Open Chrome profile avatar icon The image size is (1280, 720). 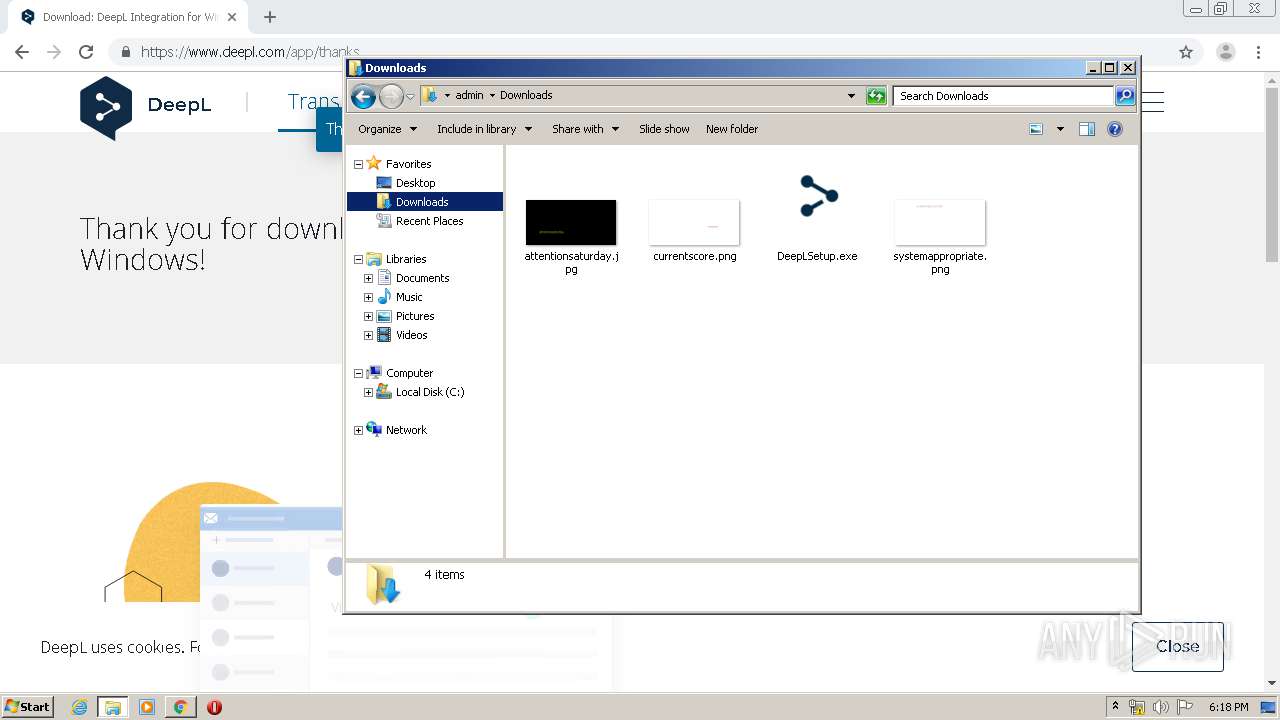pyautogui.click(x=1225, y=52)
